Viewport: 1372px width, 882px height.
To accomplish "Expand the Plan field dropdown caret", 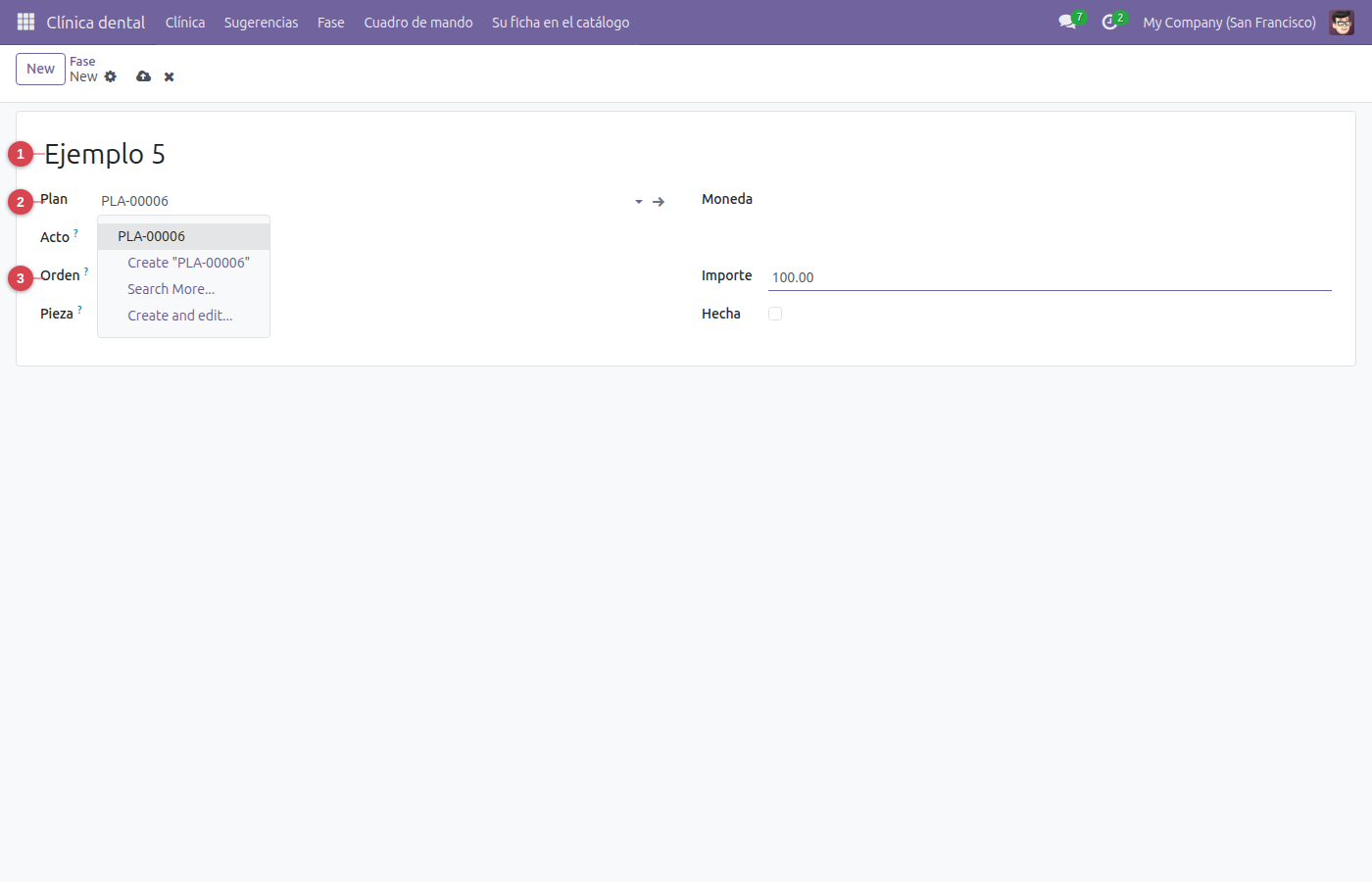I will pos(639,201).
